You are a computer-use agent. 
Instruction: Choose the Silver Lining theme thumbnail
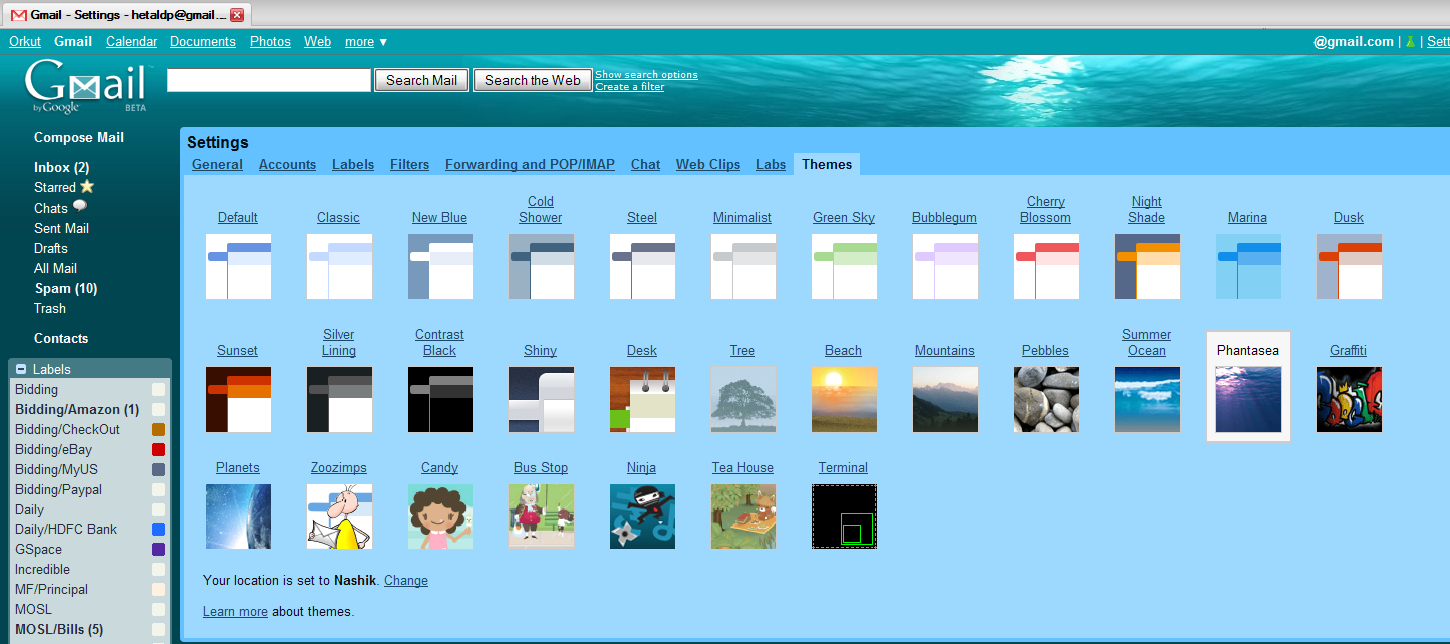click(339, 400)
